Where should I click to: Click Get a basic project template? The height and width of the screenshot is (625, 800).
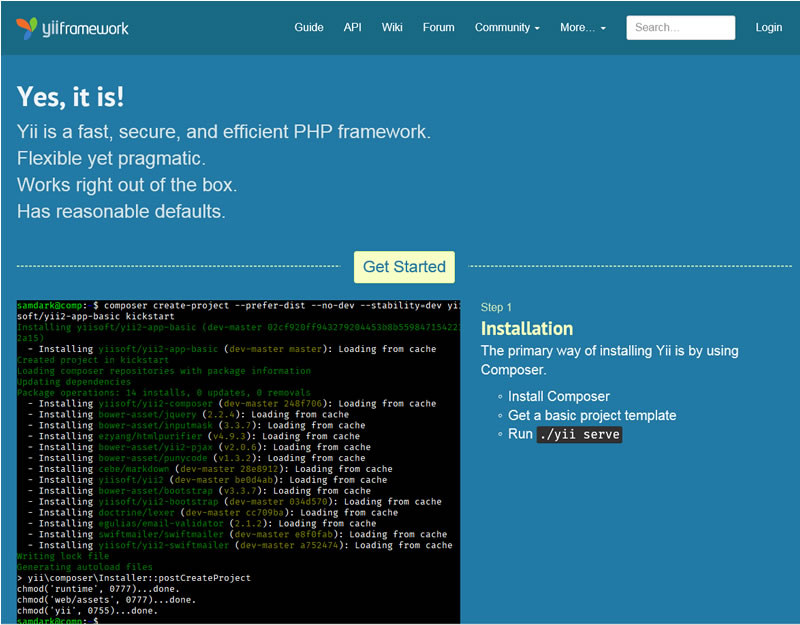592,415
